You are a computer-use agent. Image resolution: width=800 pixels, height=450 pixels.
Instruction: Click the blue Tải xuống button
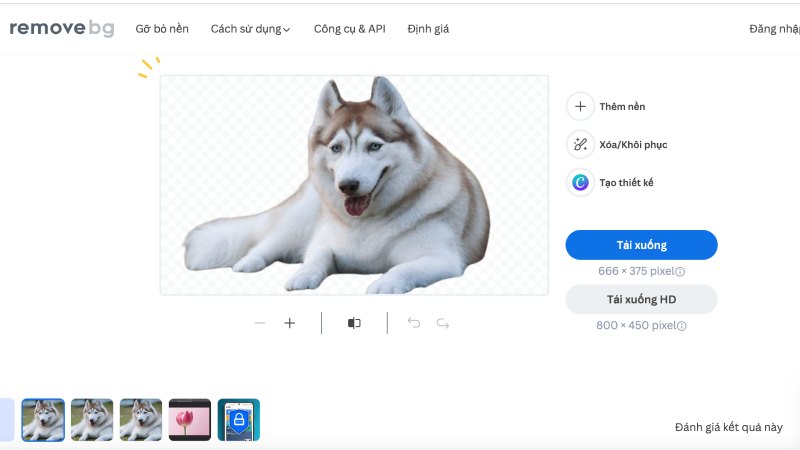(x=641, y=245)
